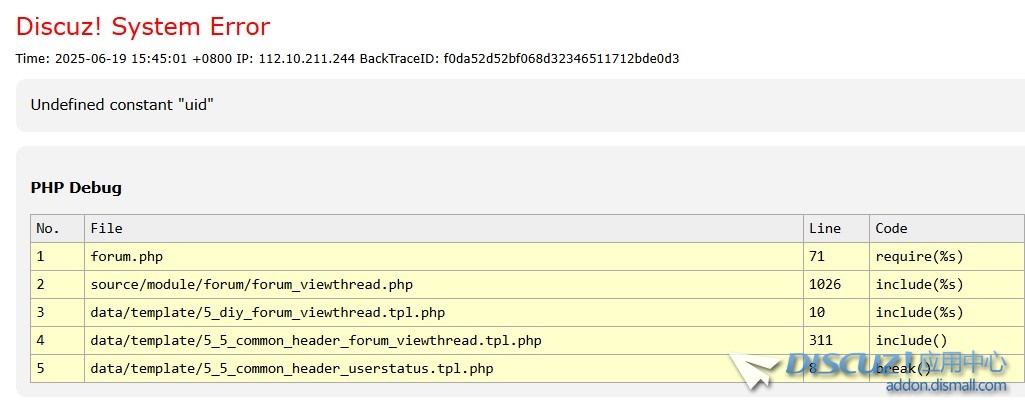Screen dimensions: 1025x411
Task: Select the forum.php file cell
Action: [x=126, y=257]
